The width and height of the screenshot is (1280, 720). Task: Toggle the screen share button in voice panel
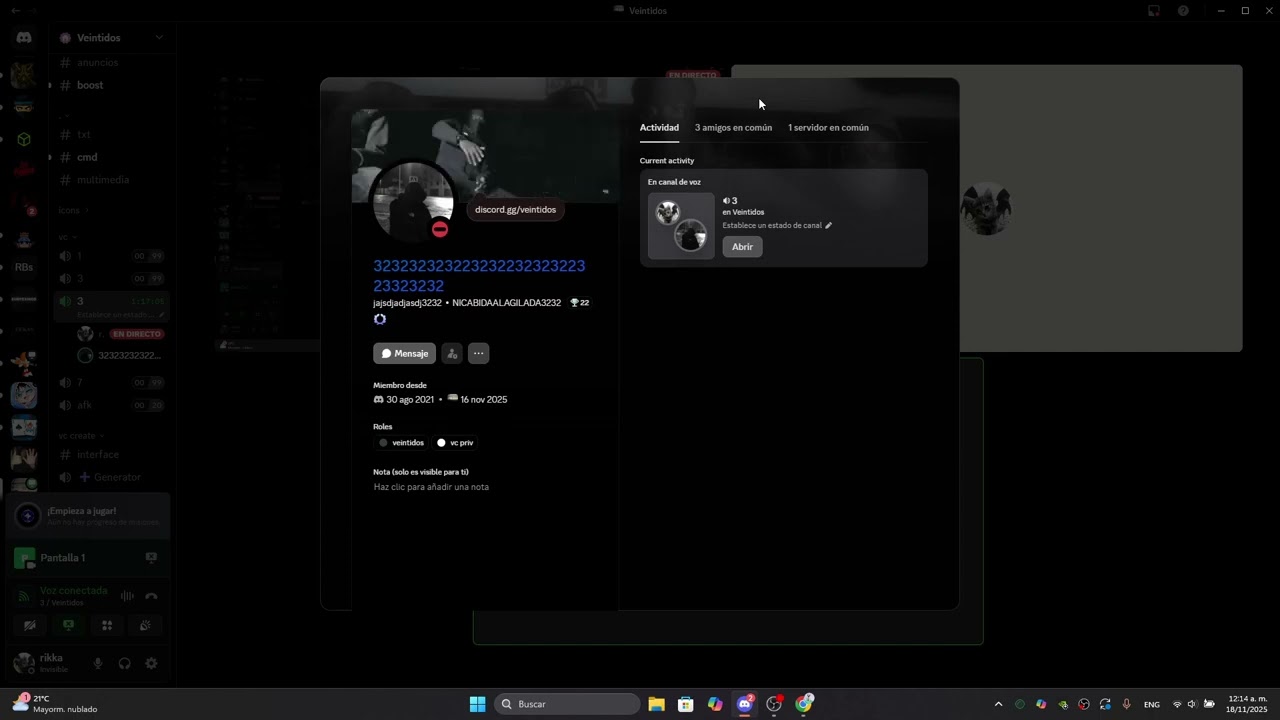(68, 625)
